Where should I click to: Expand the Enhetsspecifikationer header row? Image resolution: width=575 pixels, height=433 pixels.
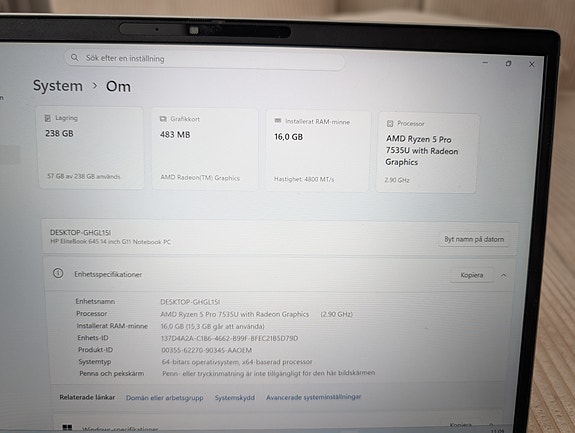280,275
